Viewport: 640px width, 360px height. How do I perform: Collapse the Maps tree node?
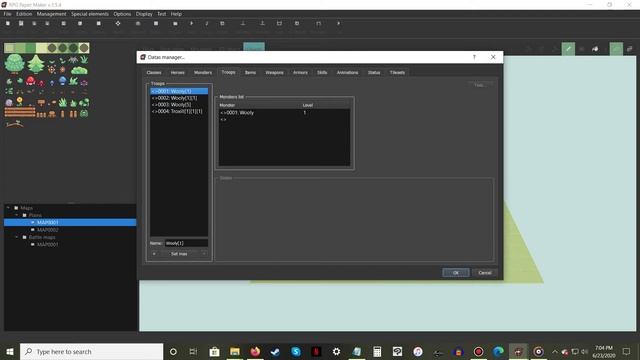point(8,208)
